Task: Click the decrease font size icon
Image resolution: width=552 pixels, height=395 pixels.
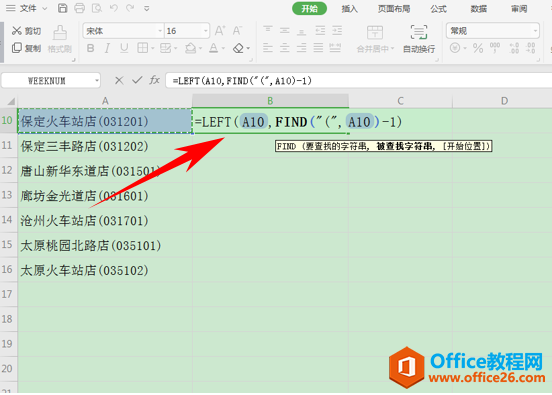Action: point(237,31)
